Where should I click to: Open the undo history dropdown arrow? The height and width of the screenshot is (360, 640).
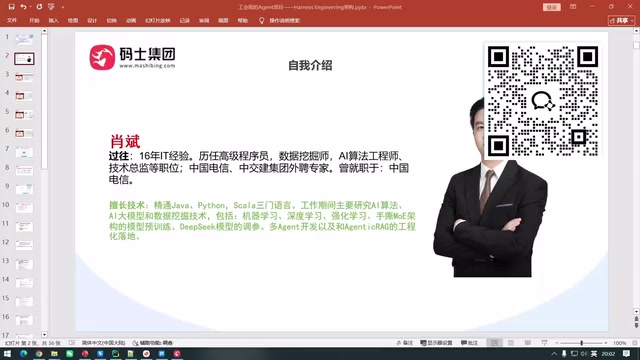click(30, 7)
